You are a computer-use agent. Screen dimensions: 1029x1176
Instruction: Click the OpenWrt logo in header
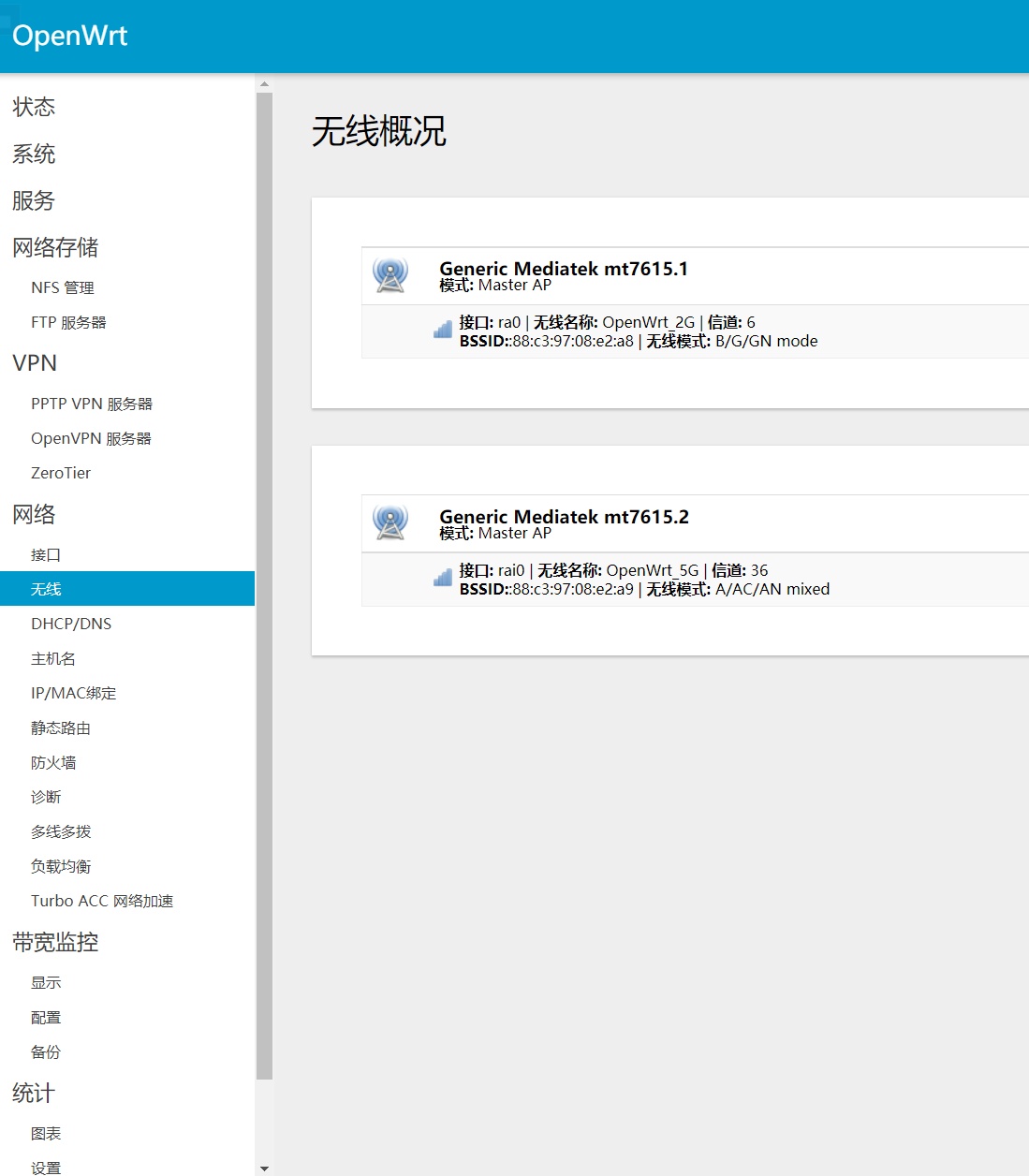click(70, 36)
